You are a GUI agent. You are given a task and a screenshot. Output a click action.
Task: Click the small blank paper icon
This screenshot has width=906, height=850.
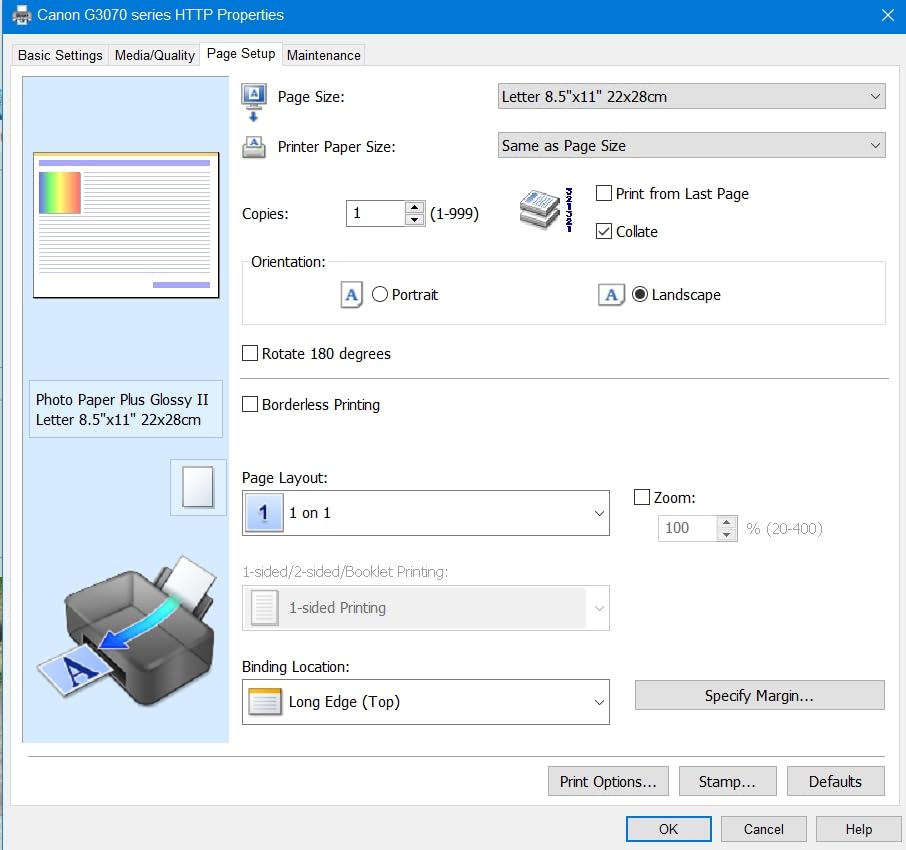[198, 487]
